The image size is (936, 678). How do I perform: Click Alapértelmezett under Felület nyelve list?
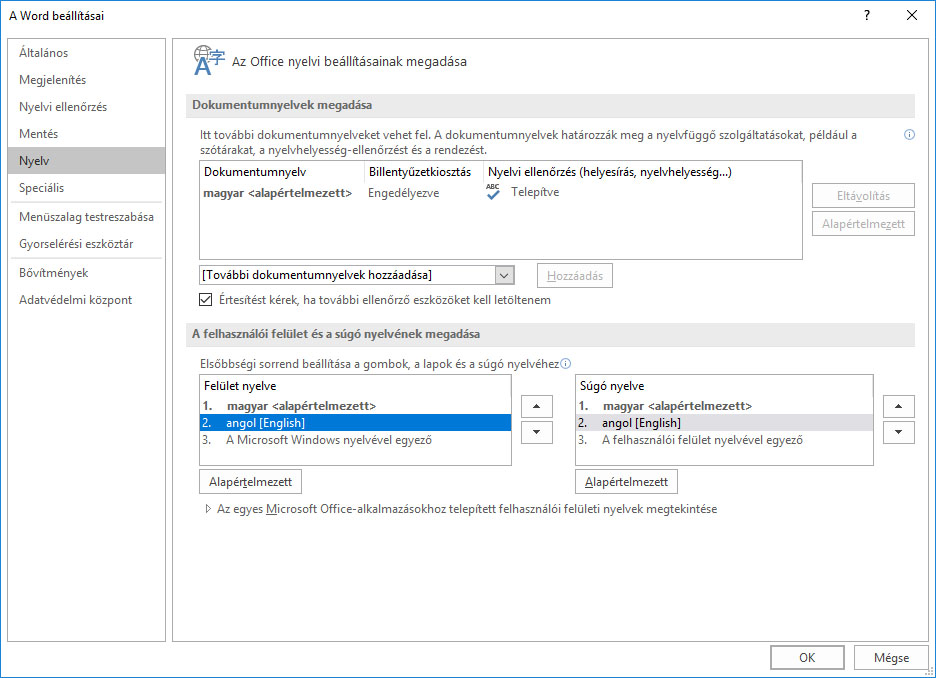(x=250, y=482)
